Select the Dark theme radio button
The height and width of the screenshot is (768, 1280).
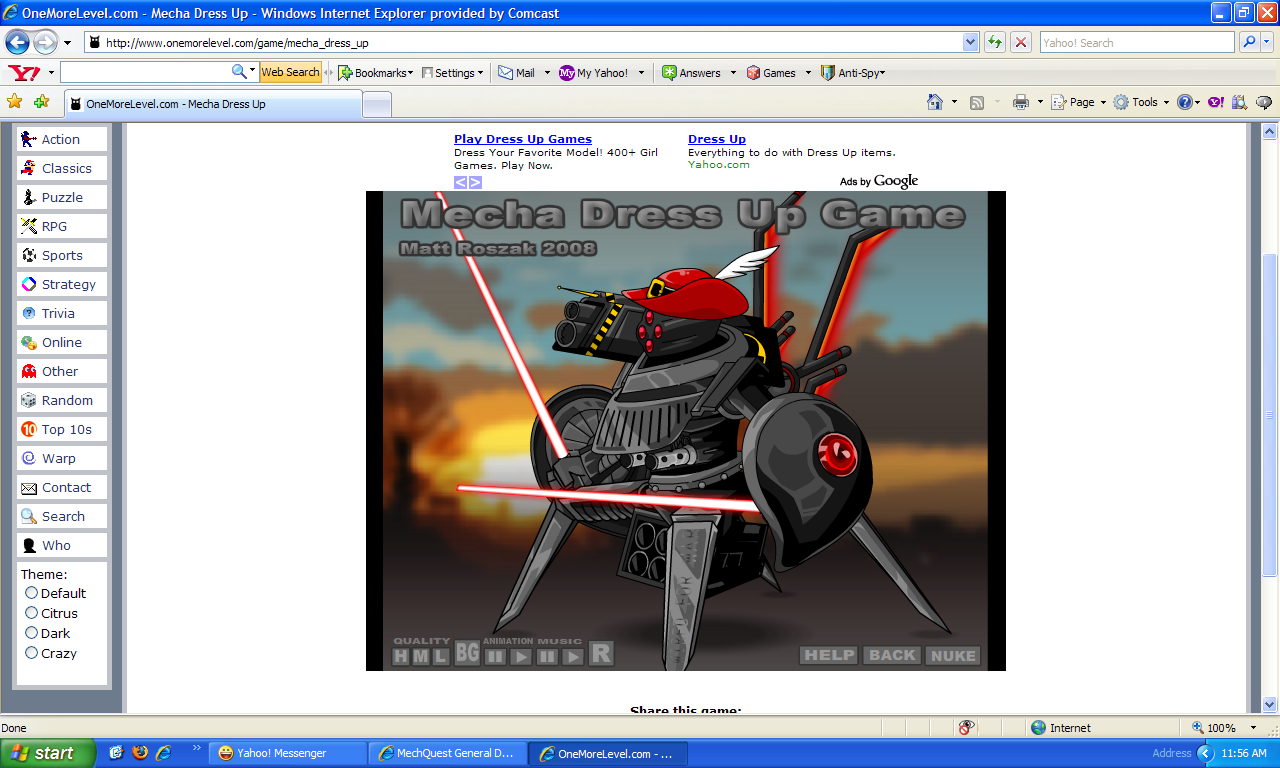[x=31, y=633]
